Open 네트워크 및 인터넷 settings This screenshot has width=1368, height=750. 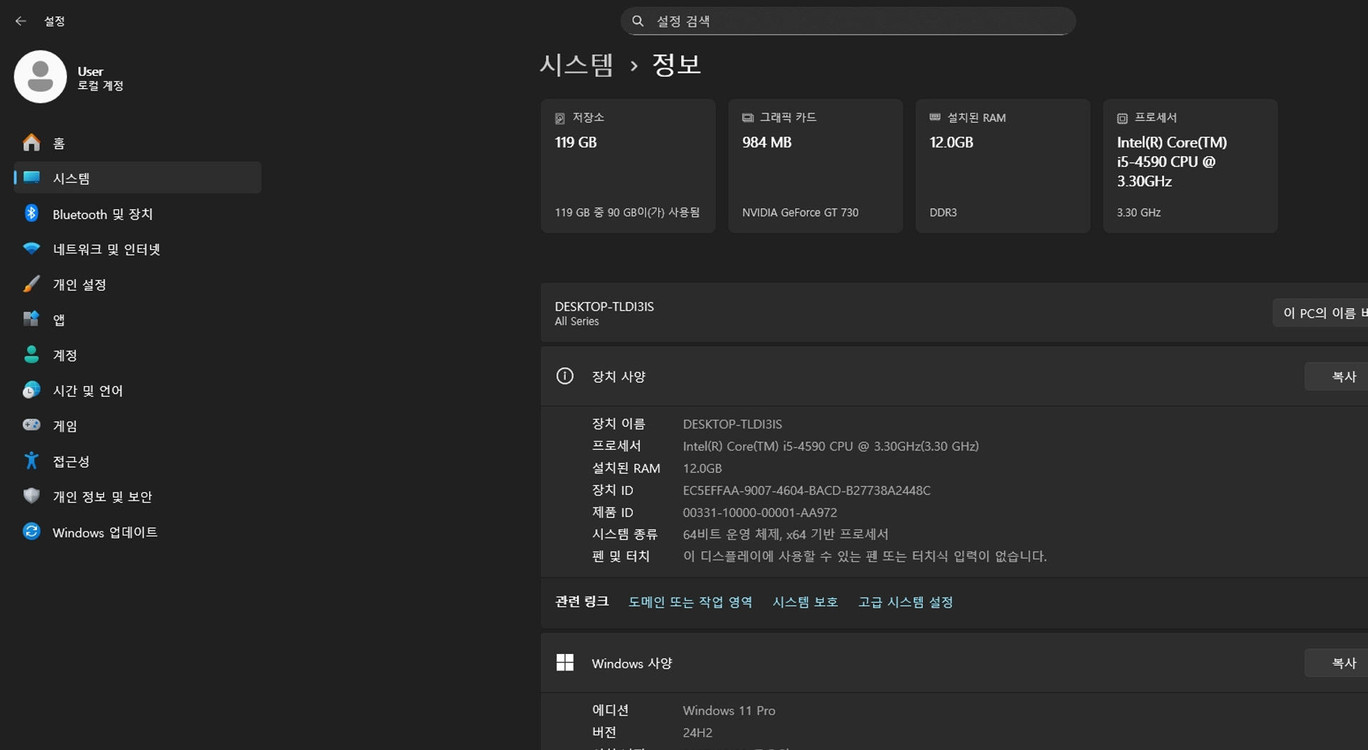(117, 249)
